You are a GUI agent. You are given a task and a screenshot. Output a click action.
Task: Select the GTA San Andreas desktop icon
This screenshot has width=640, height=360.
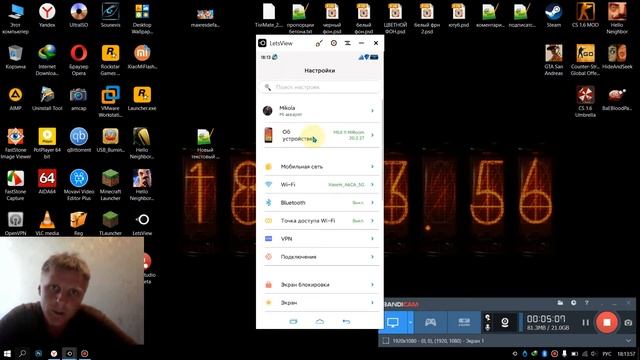tap(553, 60)
